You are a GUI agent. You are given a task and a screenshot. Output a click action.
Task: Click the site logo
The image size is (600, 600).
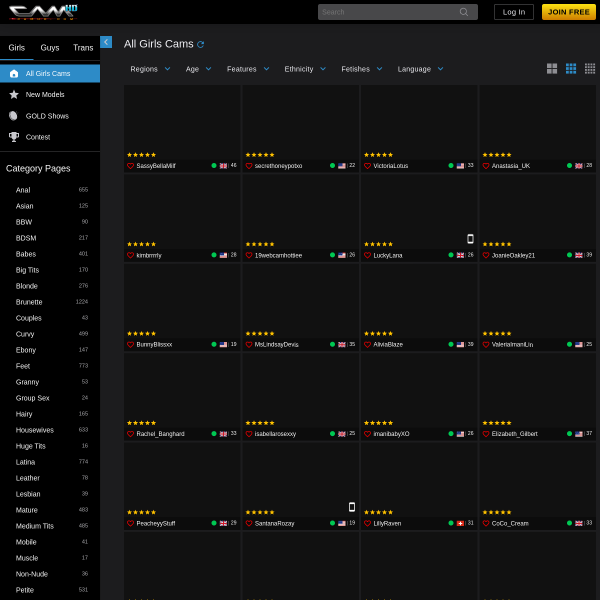(43, 12)
